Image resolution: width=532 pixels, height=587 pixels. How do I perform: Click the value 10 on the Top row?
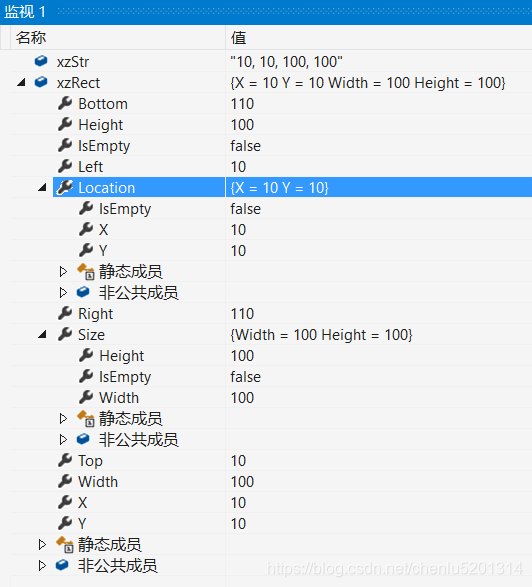(238, 460)
